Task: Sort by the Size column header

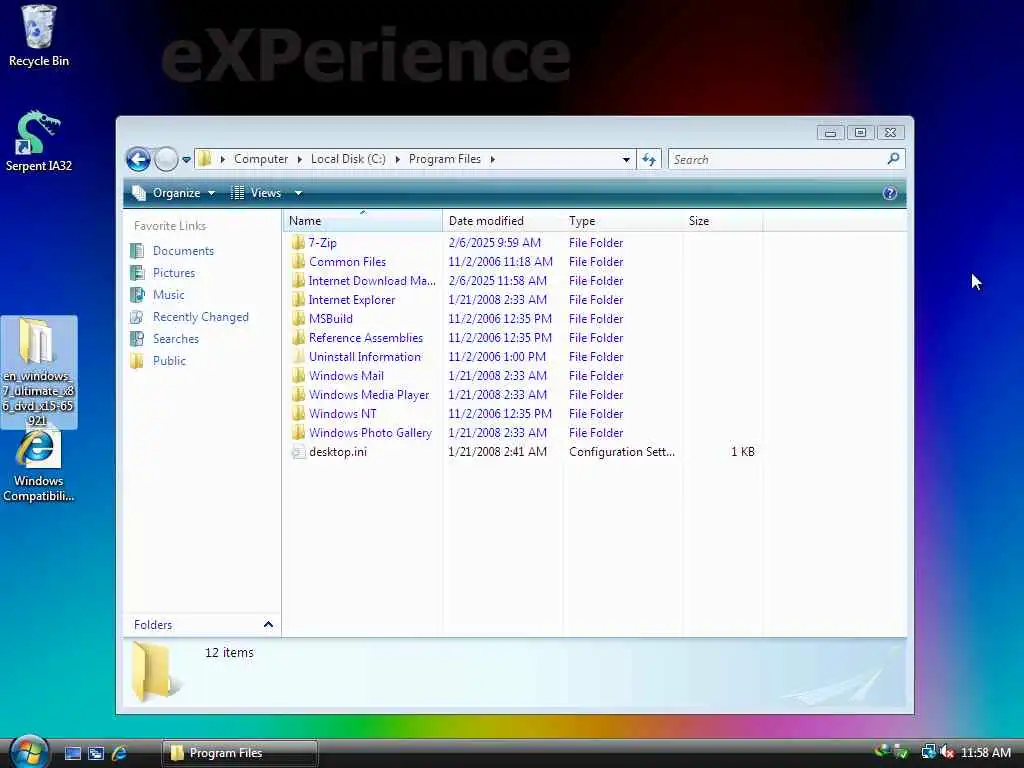Action: click(x=722, y=221)
